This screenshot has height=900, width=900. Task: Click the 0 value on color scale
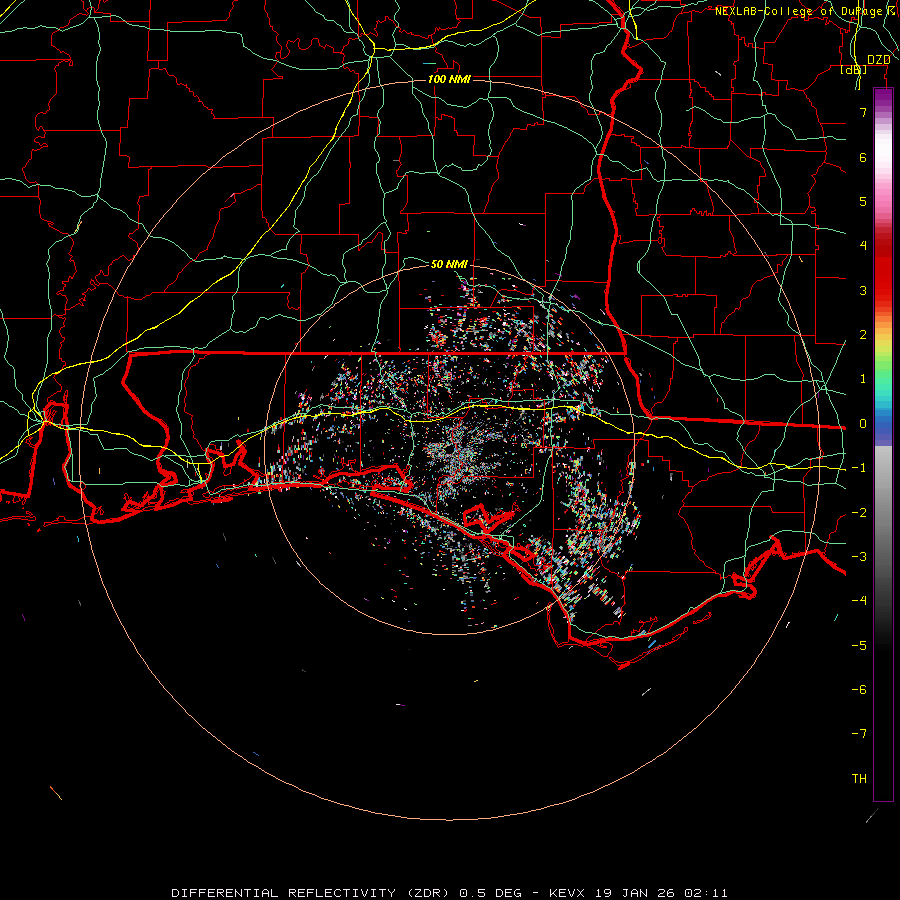[863, 424]
